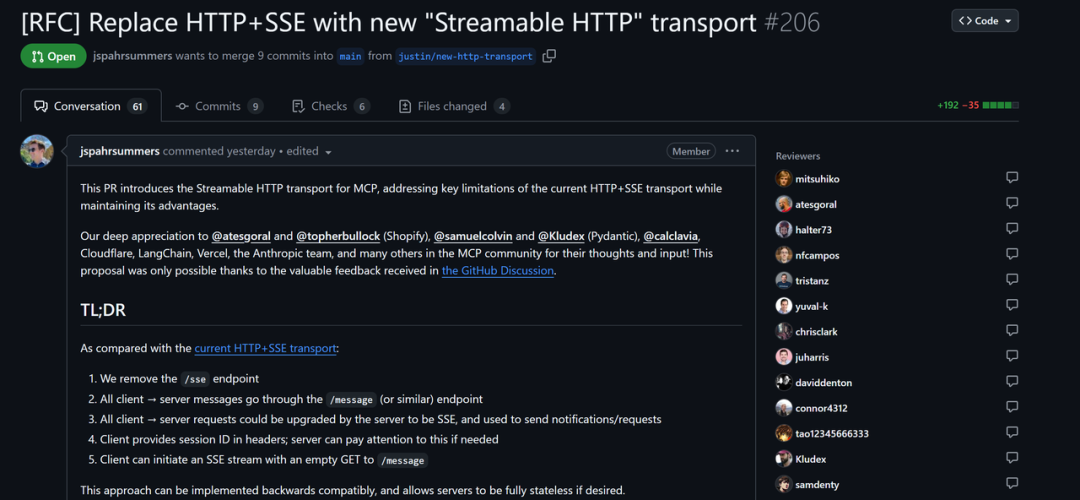Click the Open status badge
This screenshot has height=500, width=1080.
[53, 56]
